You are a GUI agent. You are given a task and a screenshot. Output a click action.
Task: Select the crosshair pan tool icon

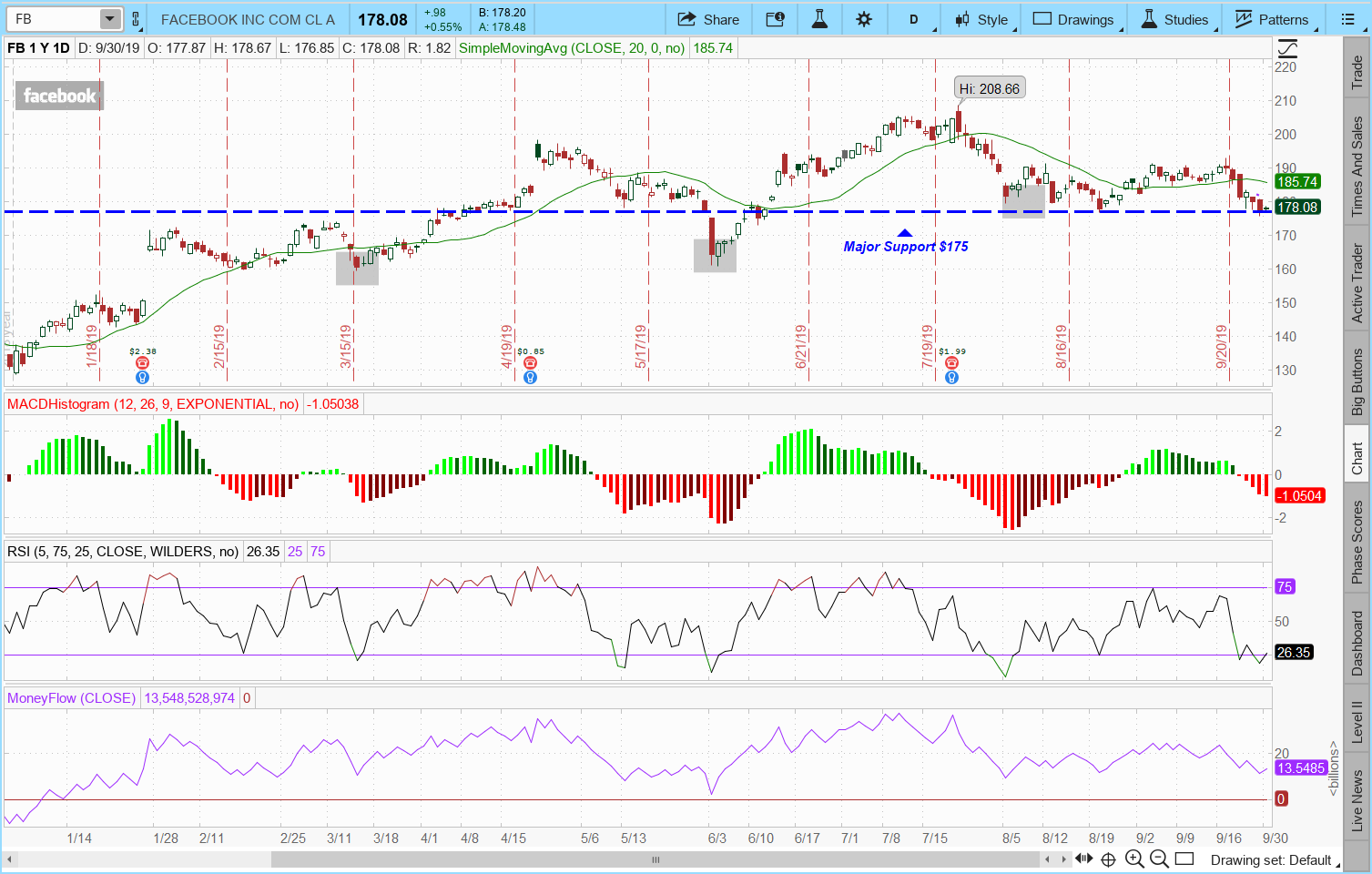[x=1108, y=859]
